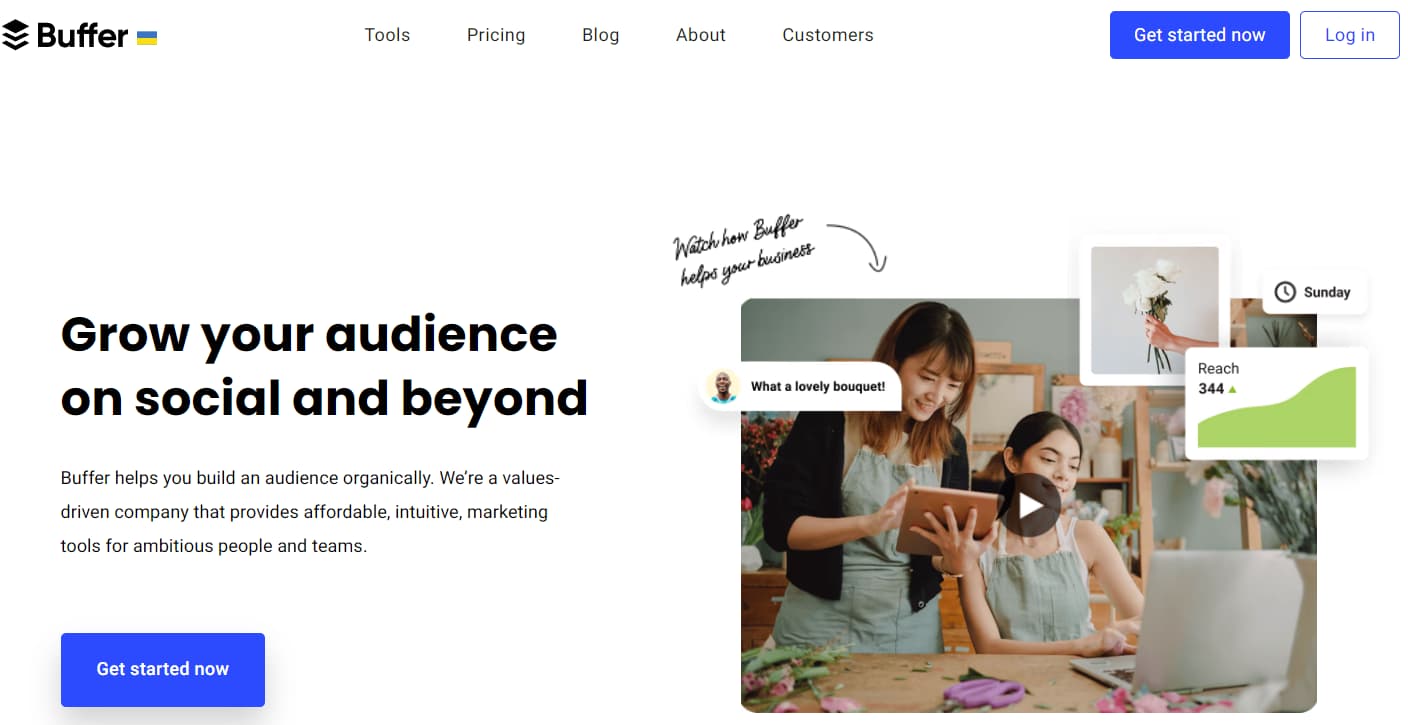Click the clock icon on the Sunday card

[x=1285, y=292]
